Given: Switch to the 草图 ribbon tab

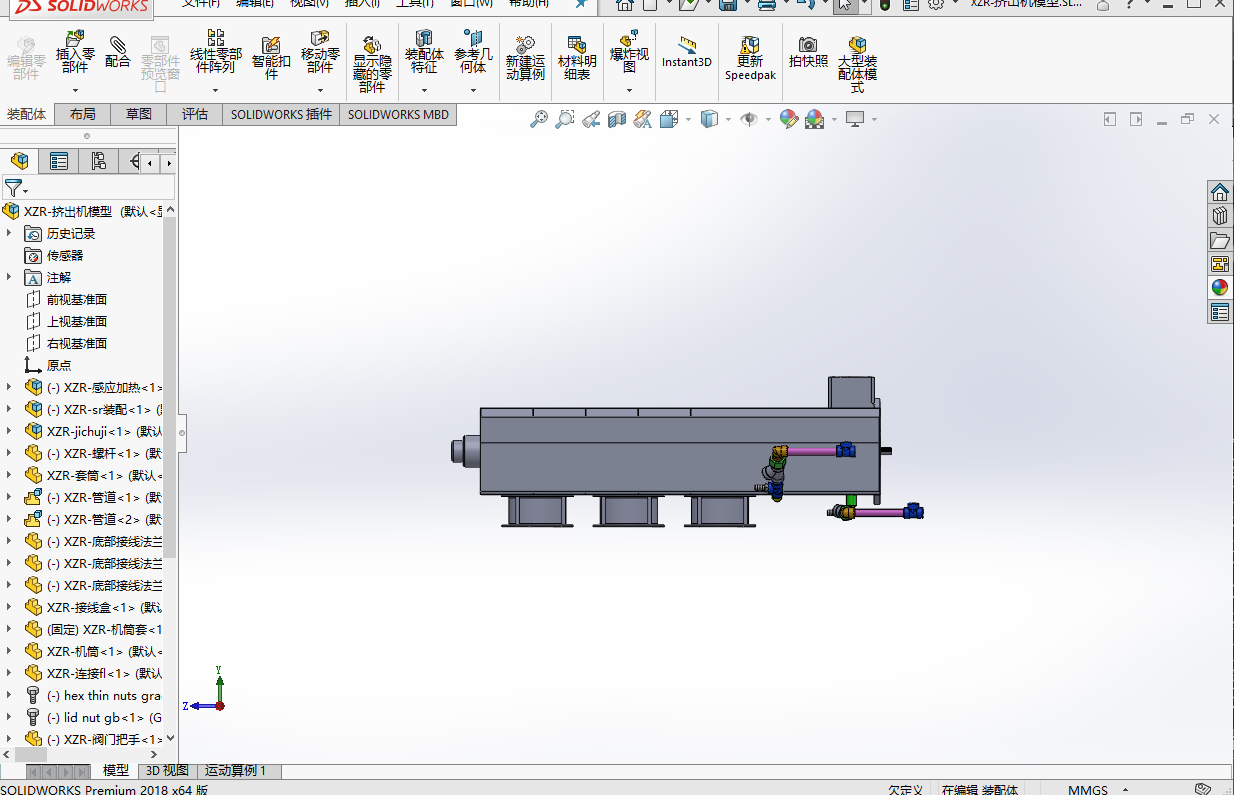Looking at the screenshot, I should point(139,114).
